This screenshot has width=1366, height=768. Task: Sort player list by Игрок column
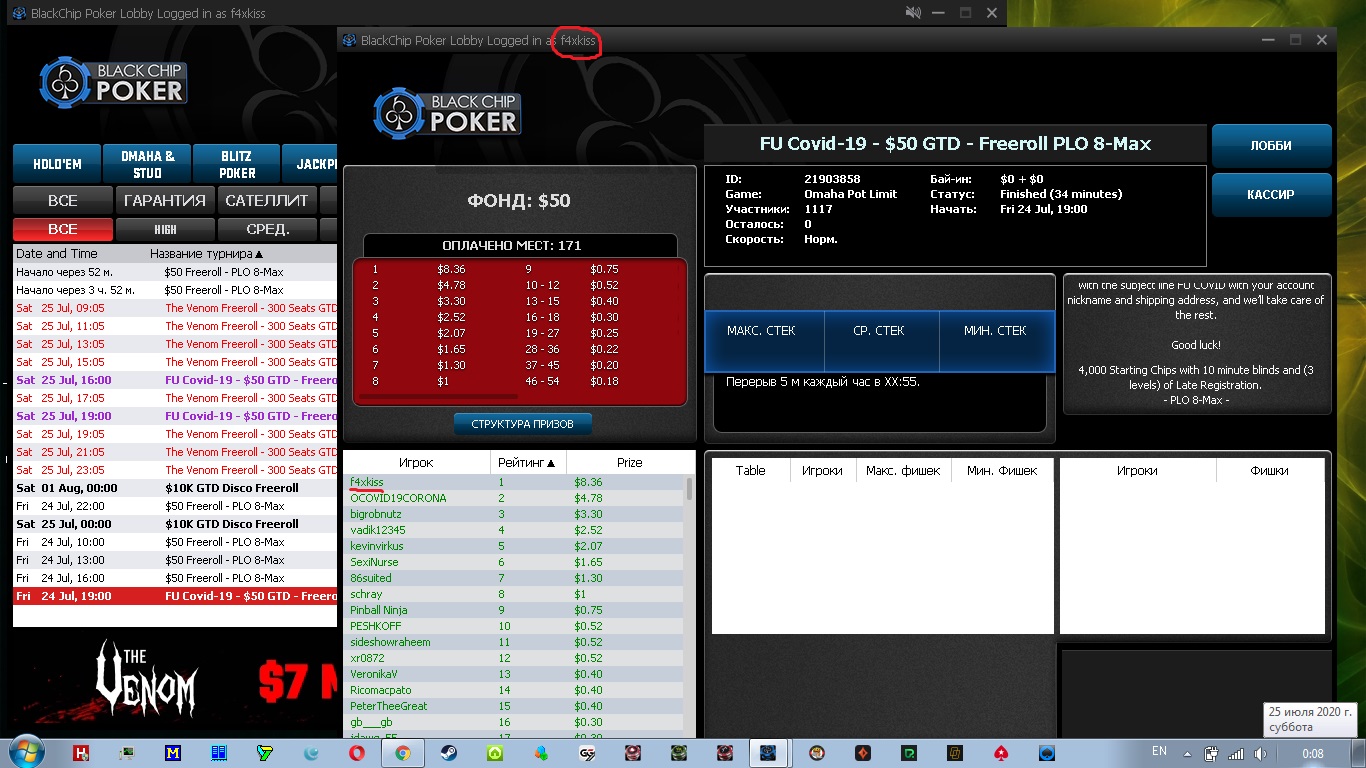coord(416,463)
